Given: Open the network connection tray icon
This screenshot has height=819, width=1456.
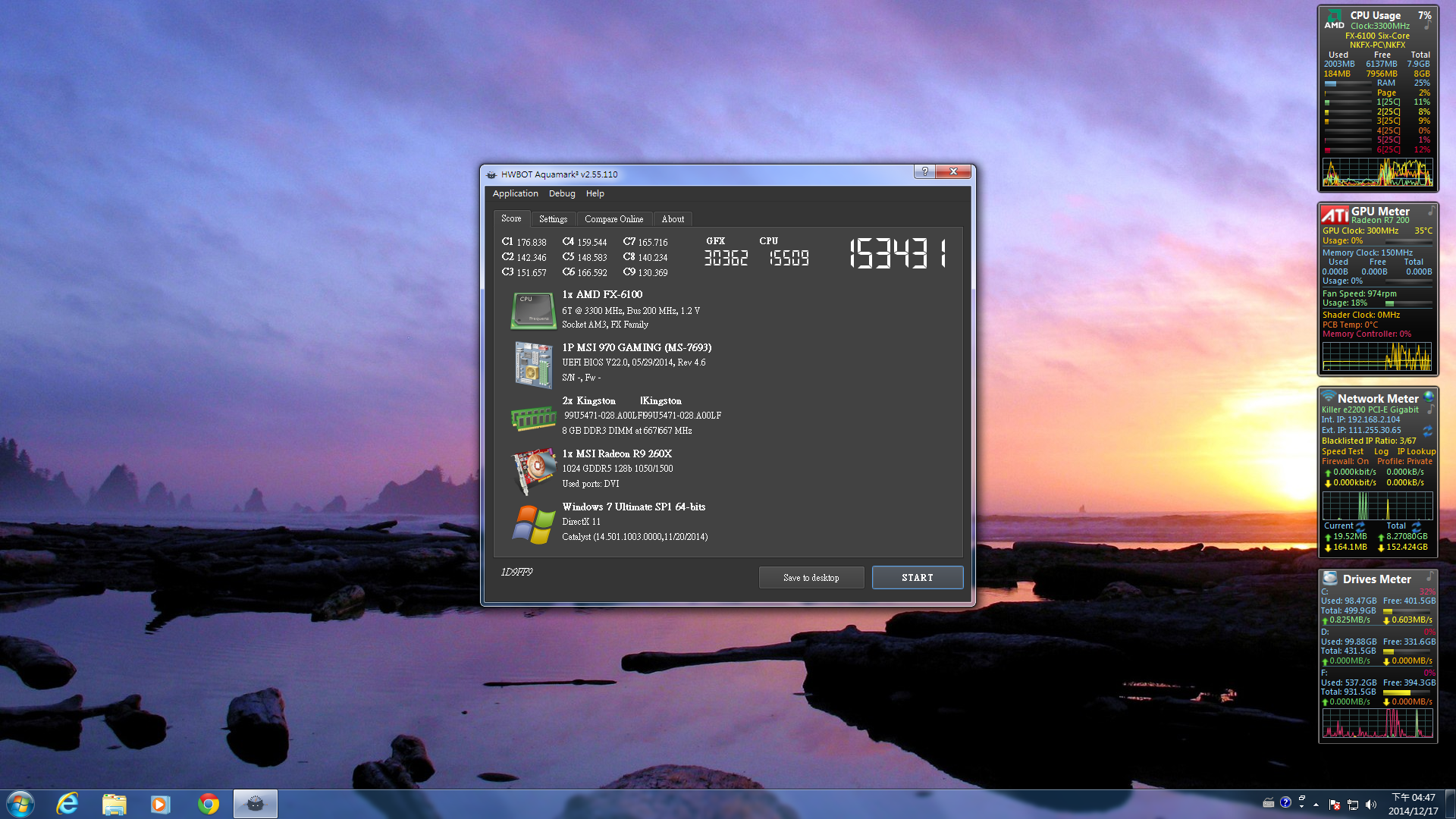Looking at the screenshot, I should (1352, 805).
